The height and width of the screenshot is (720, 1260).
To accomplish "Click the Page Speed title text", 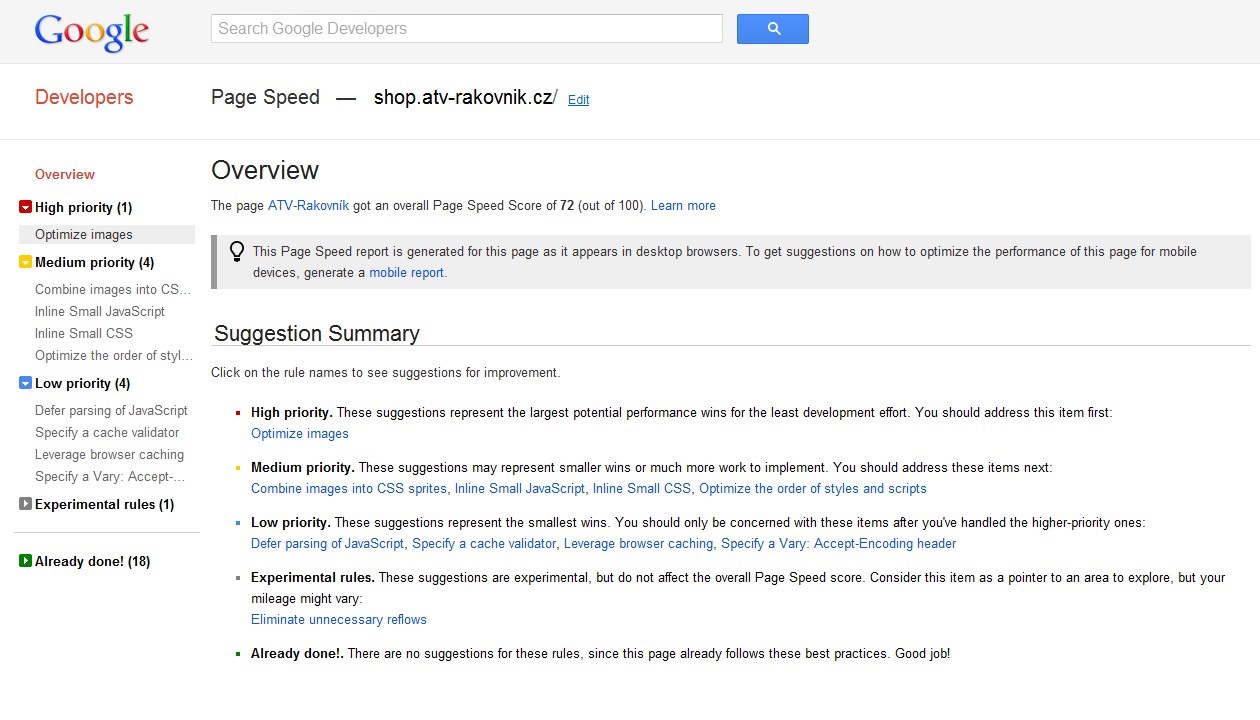I will 266,97.
